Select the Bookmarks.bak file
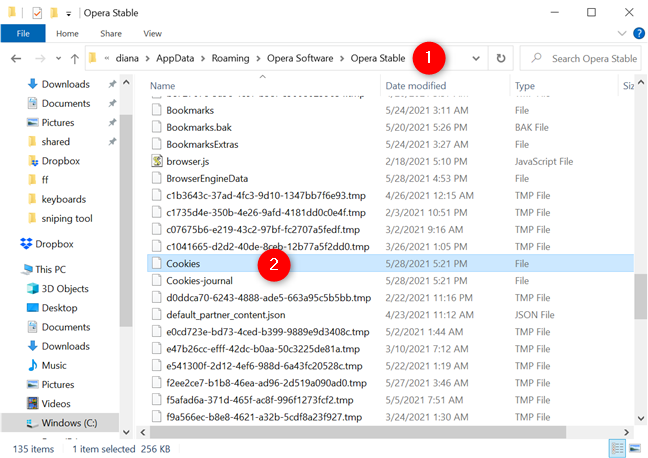 click(x=199, y=127)
